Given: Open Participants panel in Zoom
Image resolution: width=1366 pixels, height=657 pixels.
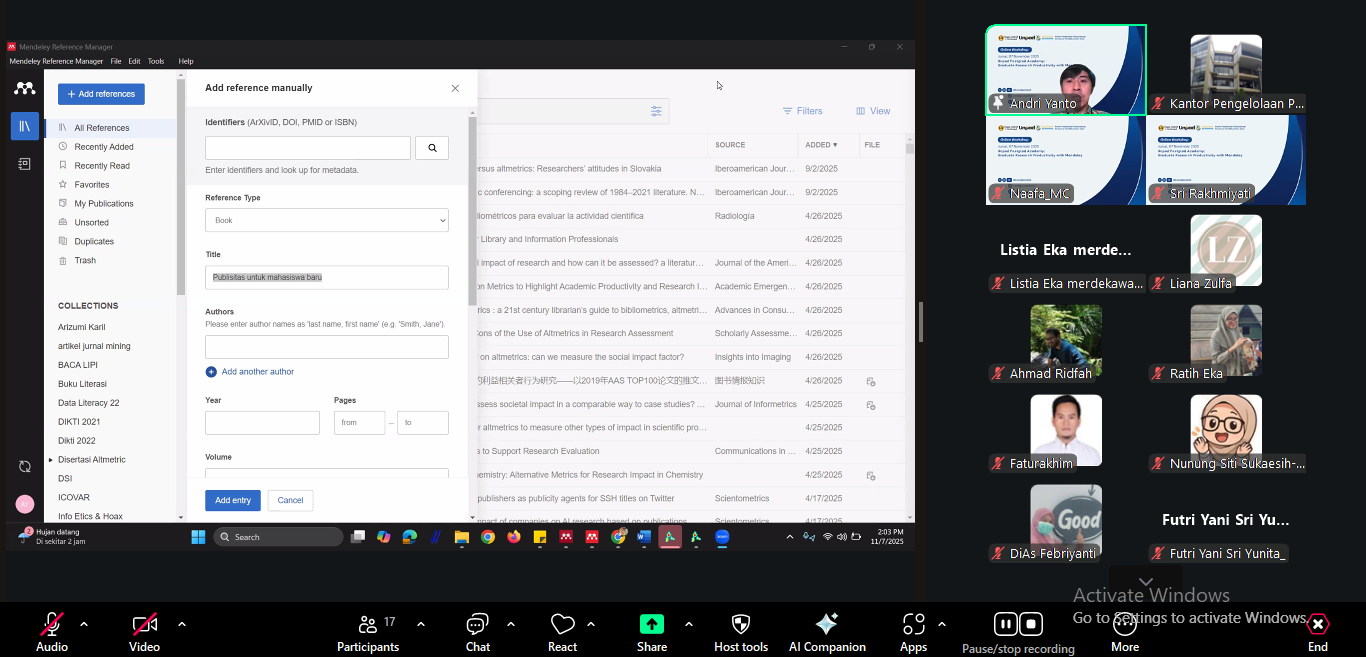Looking at the screenshot, I should (368, 632).
